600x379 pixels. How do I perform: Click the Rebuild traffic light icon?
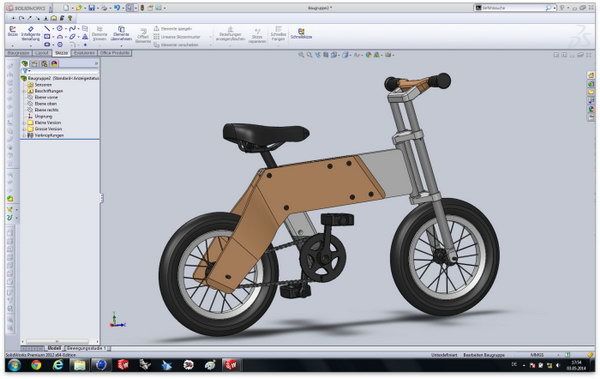pyautogui.click(x=142, y=8)
